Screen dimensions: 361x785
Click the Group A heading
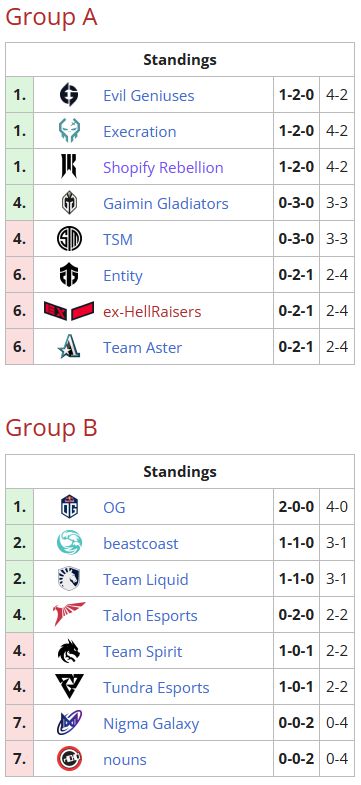[x=51, y=18]
